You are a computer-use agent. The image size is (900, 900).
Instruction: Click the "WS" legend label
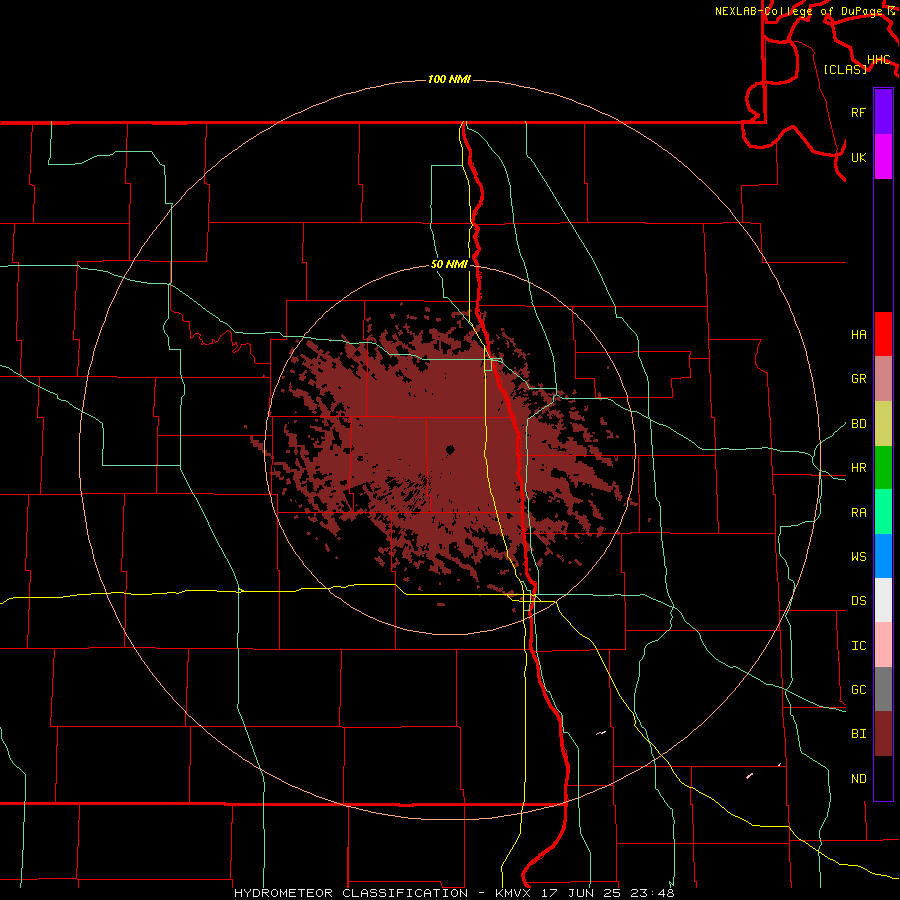coord(858,557)
